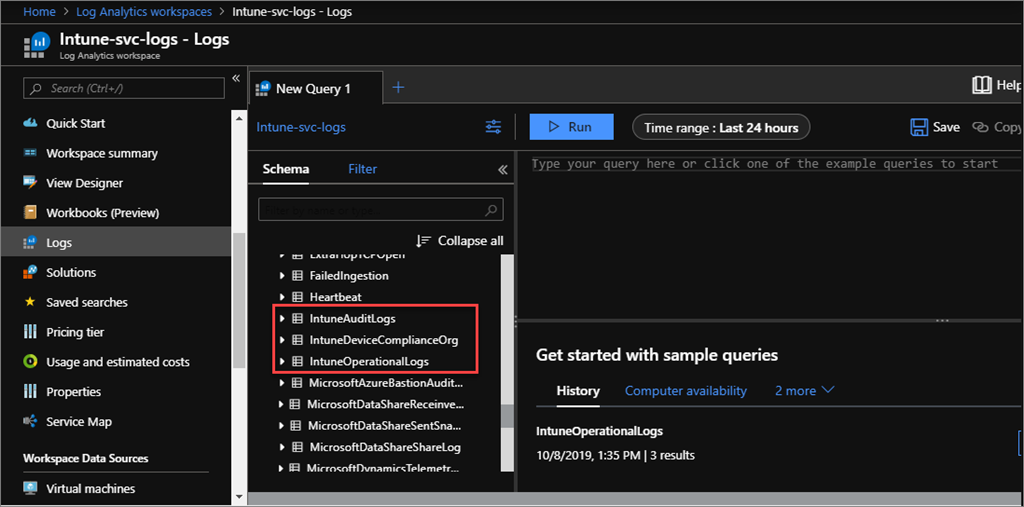Expand the FailedIngestion table node
This screenshot has width=1024, height=507.
coord(281,276)
